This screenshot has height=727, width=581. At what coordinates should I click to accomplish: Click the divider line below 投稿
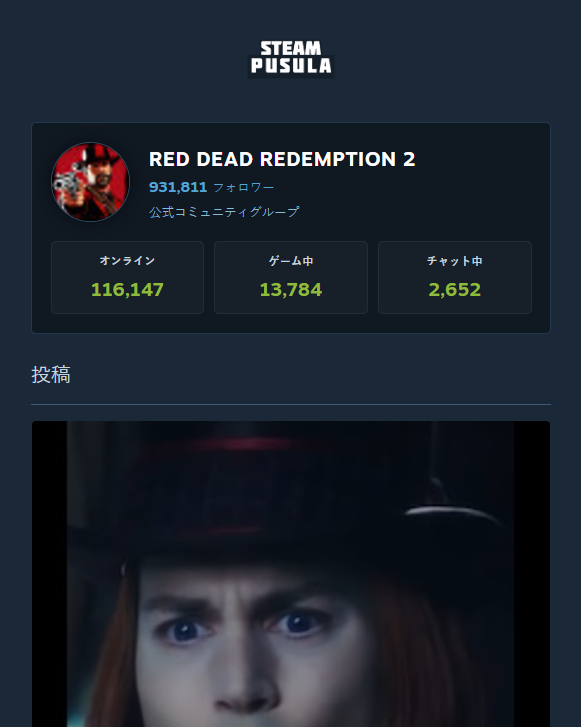[291, 404]
